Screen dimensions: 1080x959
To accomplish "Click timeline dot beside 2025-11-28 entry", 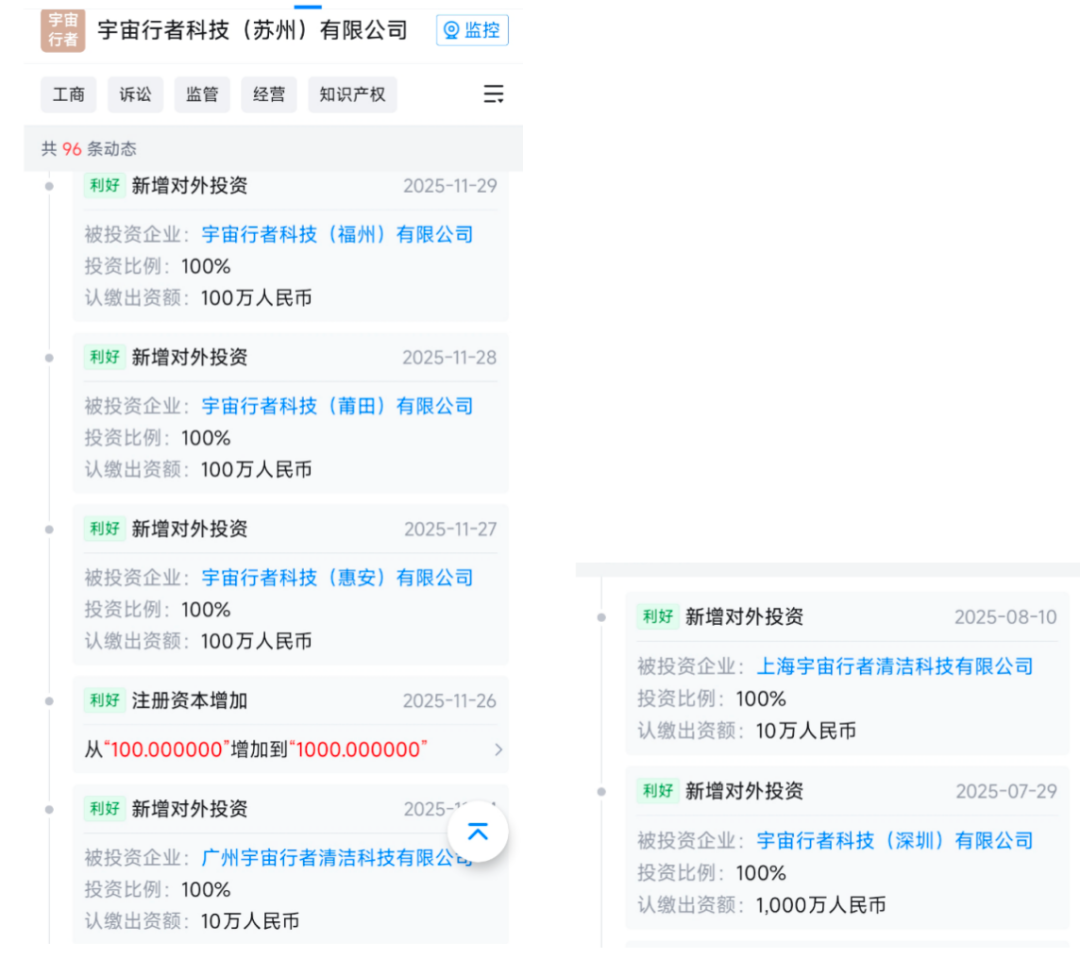I will [x=49, y=358].
